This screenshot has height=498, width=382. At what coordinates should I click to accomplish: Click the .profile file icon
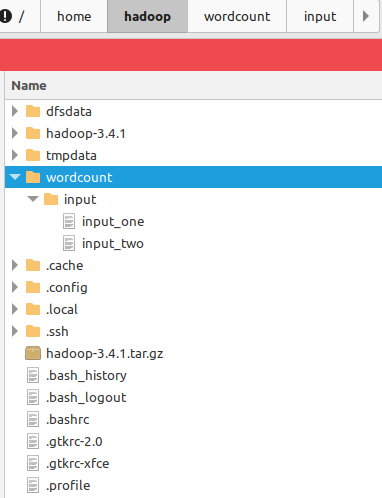tap(33, 485)
